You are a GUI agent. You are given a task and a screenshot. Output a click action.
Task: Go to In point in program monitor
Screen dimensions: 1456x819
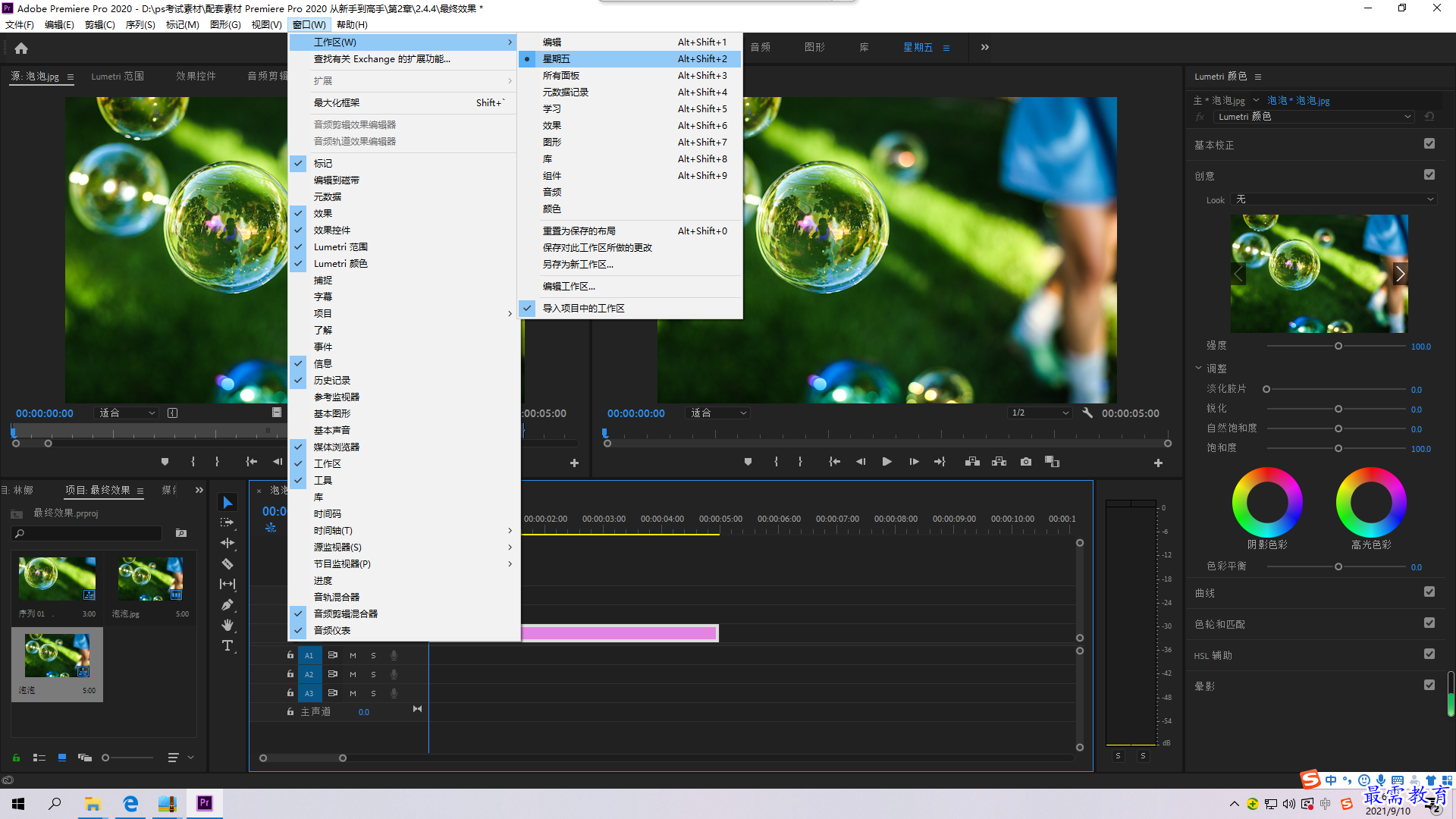(x=834, y=462)
